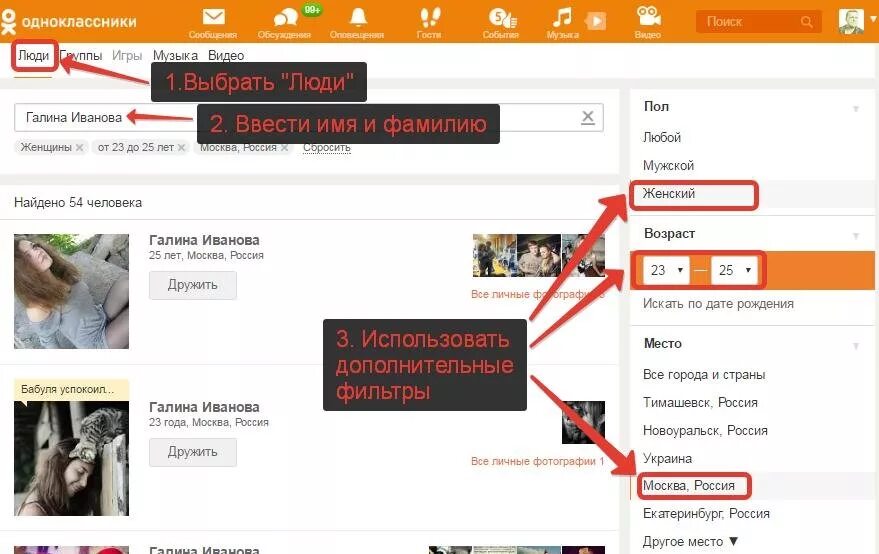Click the Бабуля успокоил... status note
Image resolution: width=879 pixels, height=554 pixels.
(x=71, y=390)
